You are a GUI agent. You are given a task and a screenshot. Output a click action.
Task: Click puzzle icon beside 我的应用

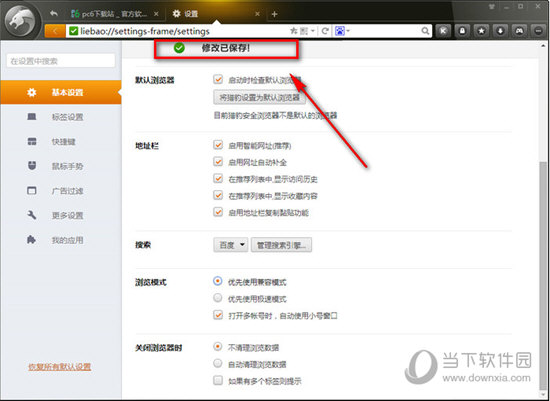click(x=32, y=240)
